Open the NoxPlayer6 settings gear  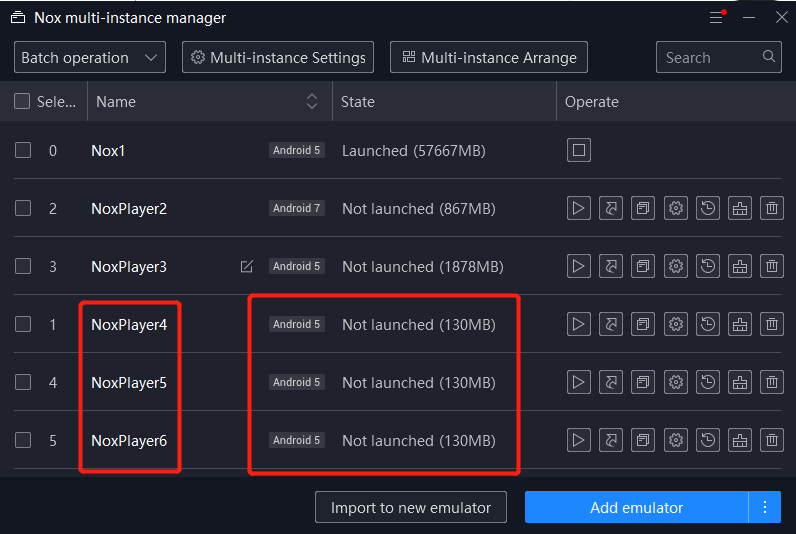(x=676, y=440)
